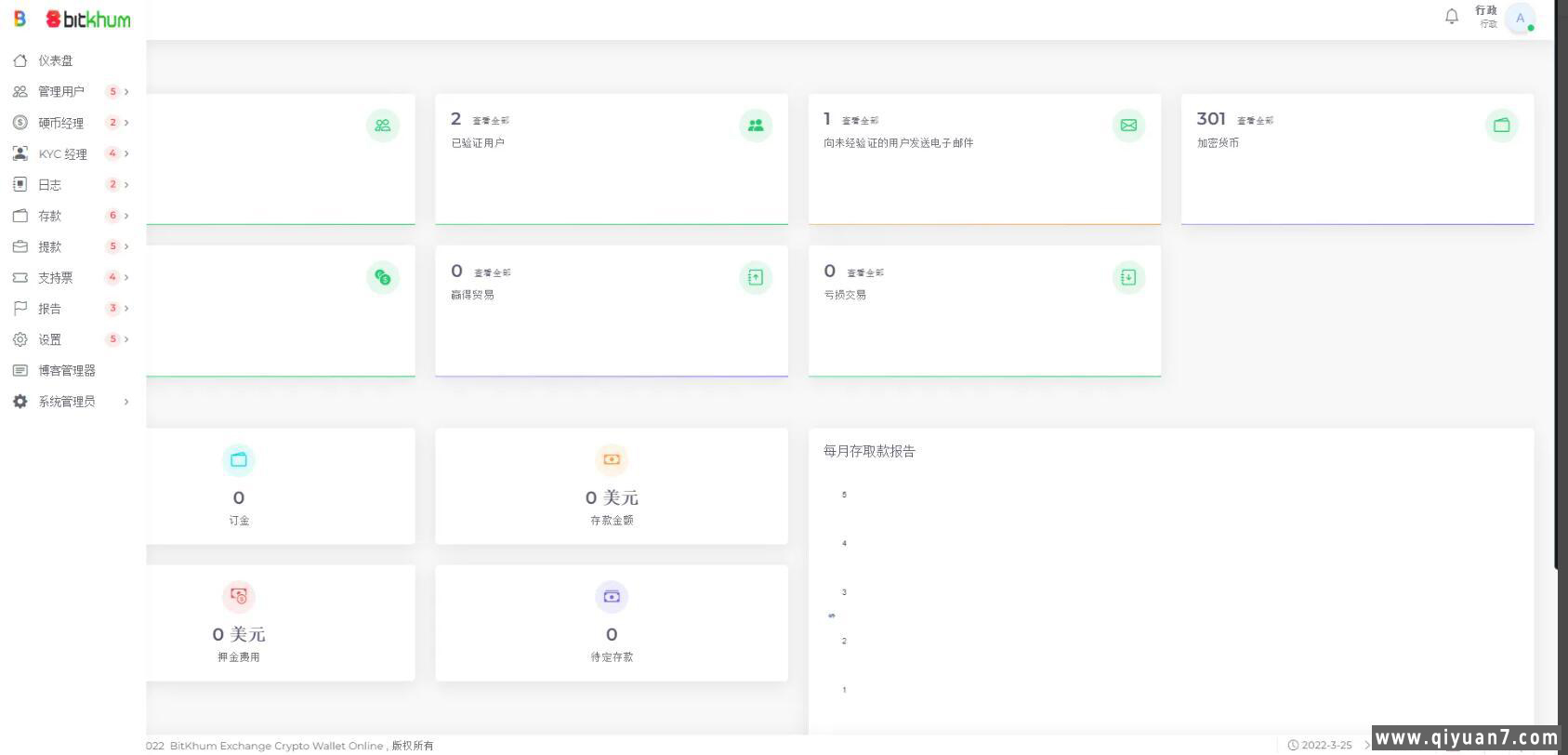Click the 存款金额 orange money icon
1568x755 pixels.
pyautogui.click(x=611, y=459)
